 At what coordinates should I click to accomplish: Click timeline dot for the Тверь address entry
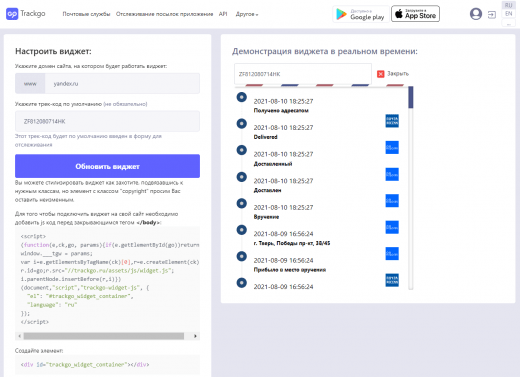pyautogui.click(x=242, y=230)
